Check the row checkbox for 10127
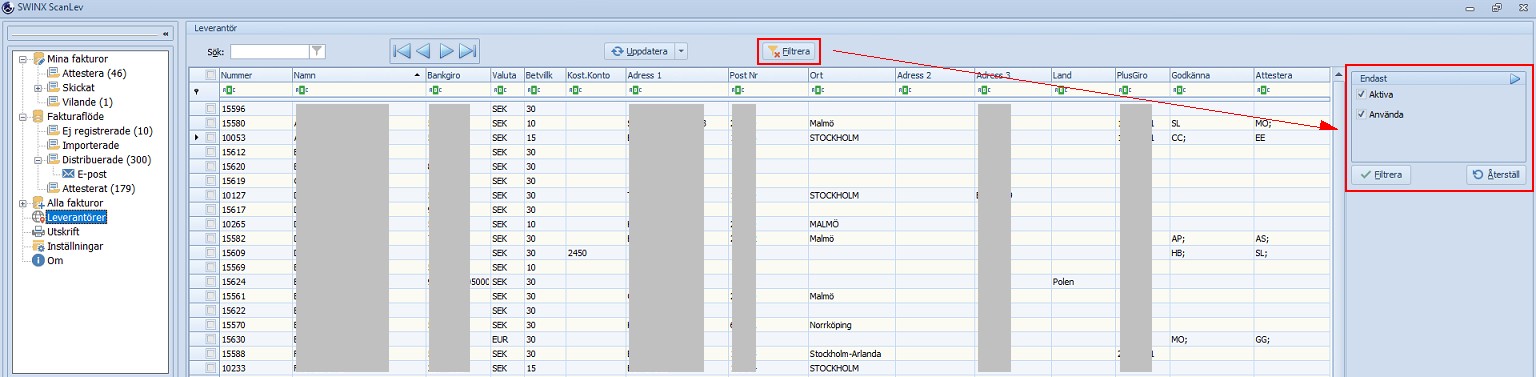Viewport: 1536px width, 377px height. [210, 195]
